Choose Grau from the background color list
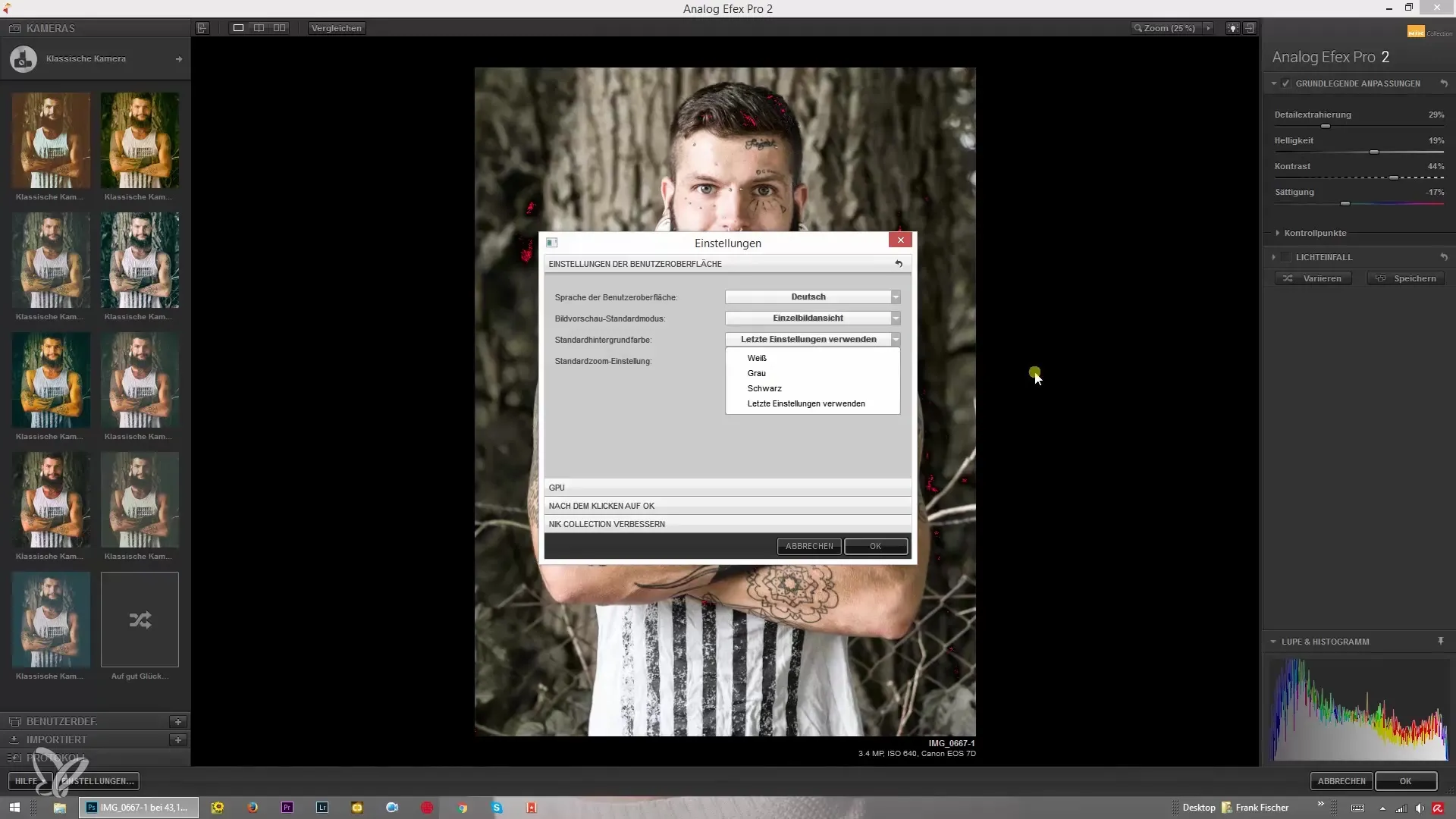This screenshot has height=819, width=1456. [757, 373]
